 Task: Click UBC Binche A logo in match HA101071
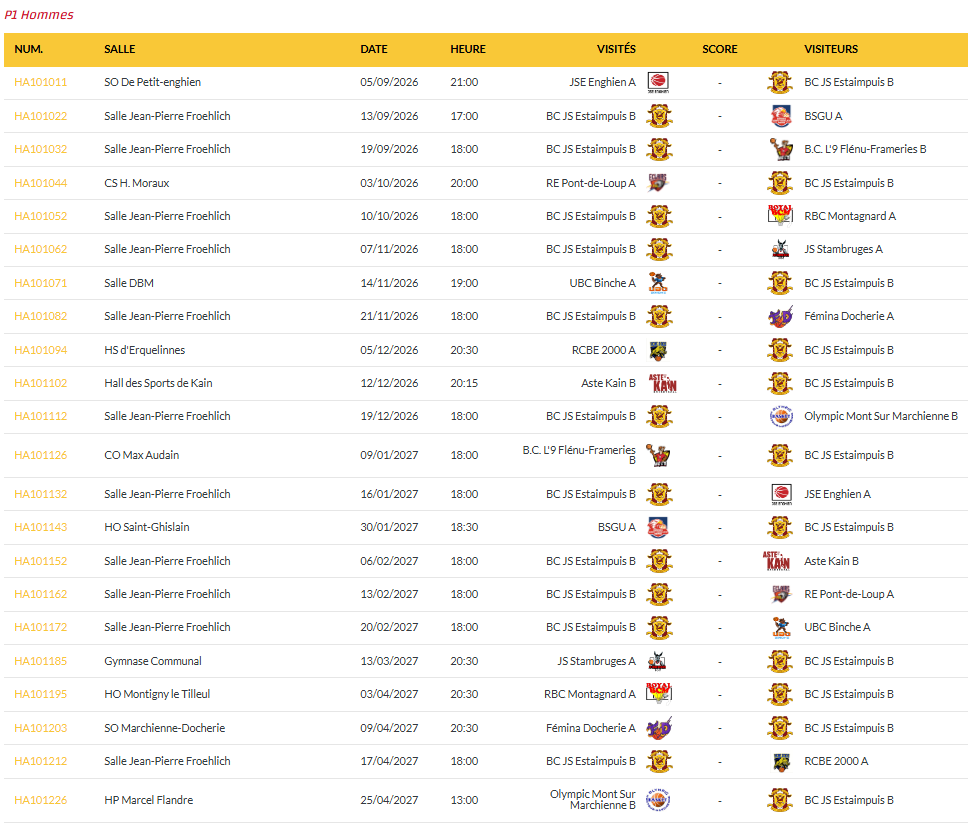coord(658,283)
